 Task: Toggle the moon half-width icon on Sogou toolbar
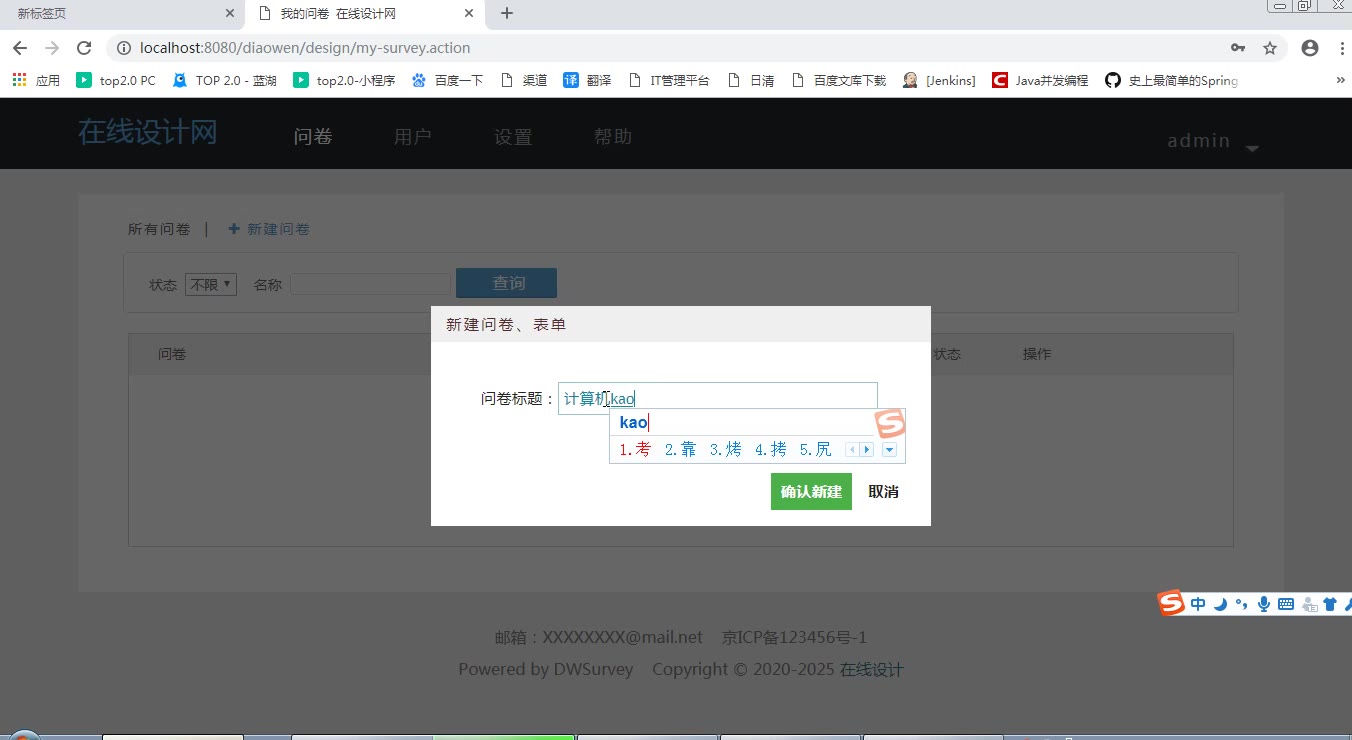[x=1220, y=604]
